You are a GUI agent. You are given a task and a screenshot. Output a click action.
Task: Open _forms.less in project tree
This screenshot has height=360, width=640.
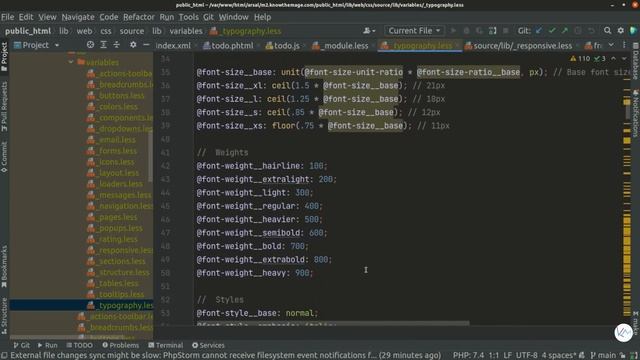click(112, 151)
